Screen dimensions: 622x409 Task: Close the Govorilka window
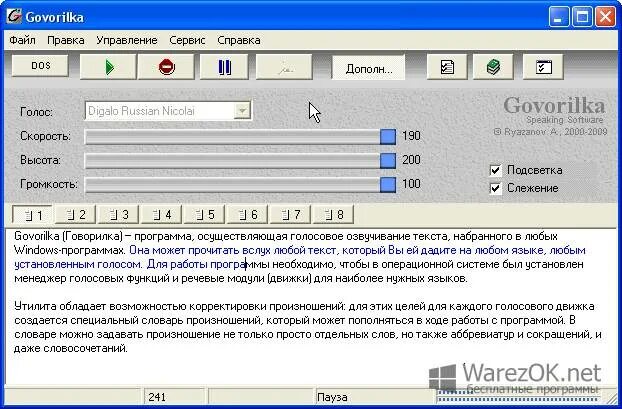tap(606, 17)
